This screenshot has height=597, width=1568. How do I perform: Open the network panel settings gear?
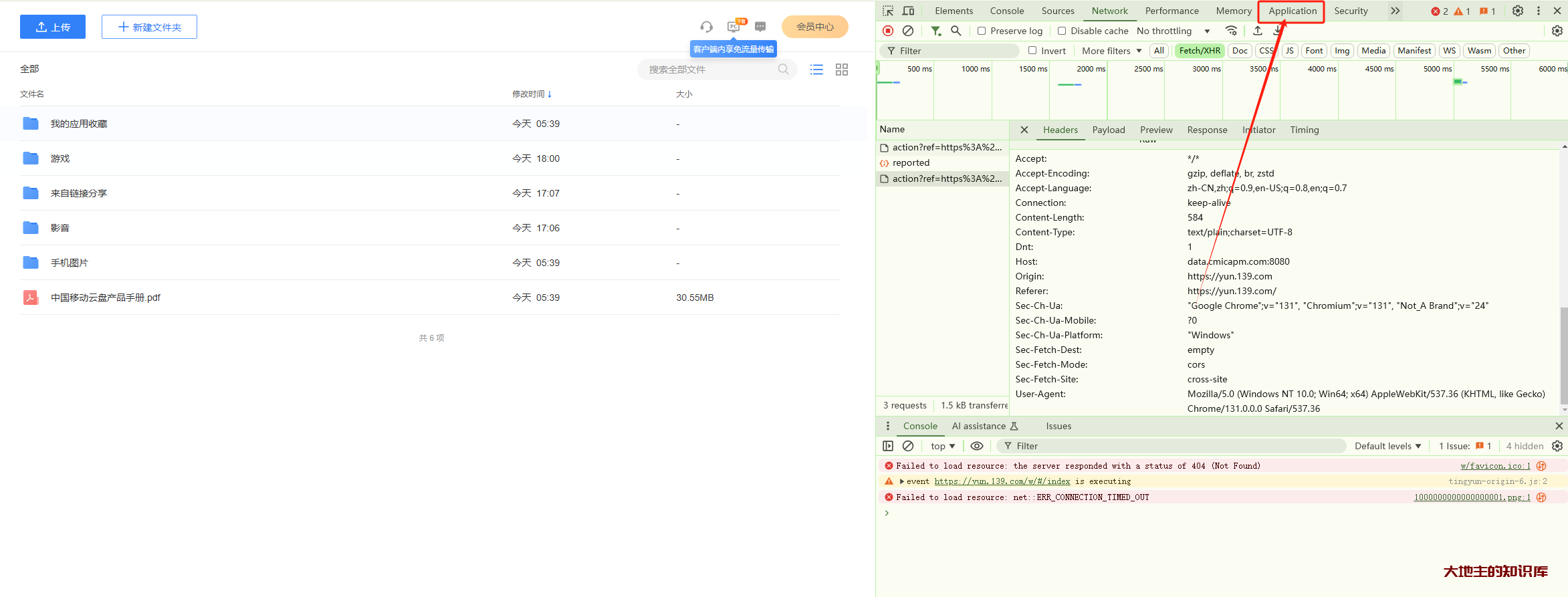point(1557,31)
